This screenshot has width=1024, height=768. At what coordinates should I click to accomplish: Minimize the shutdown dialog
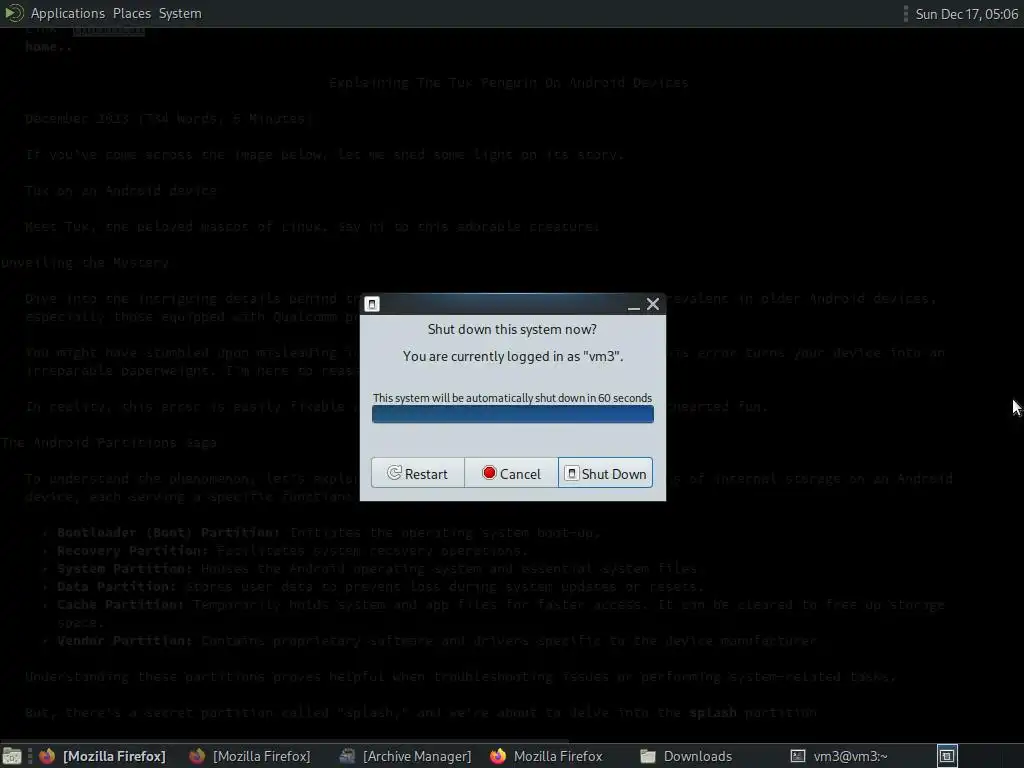point(633,305)
